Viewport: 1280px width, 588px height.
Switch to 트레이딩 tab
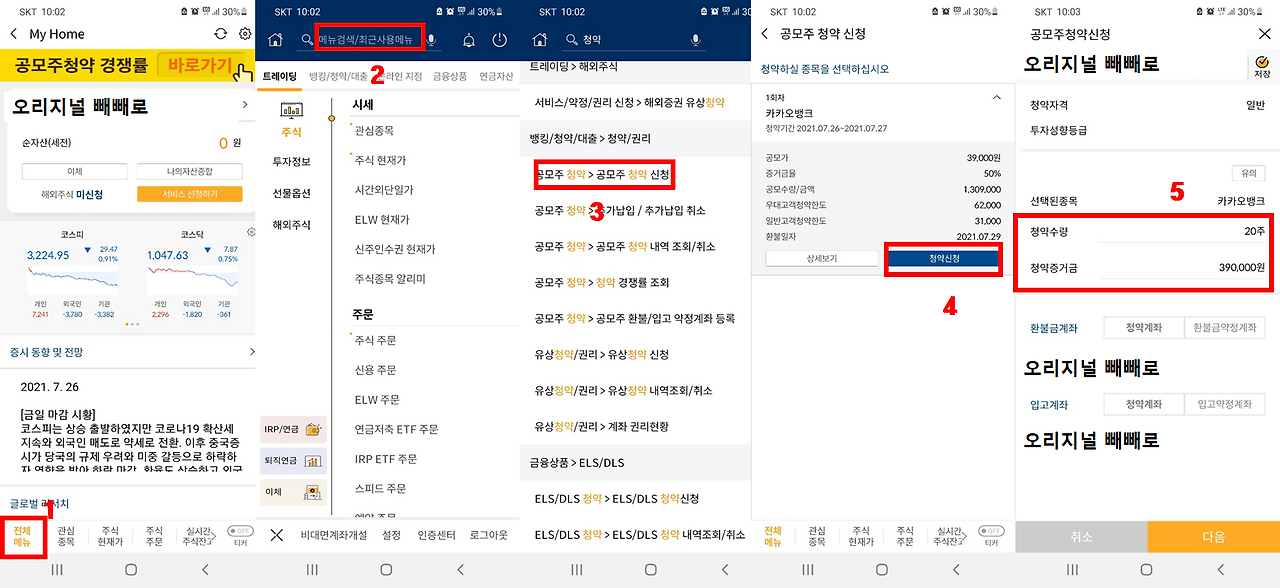(279, 76)
